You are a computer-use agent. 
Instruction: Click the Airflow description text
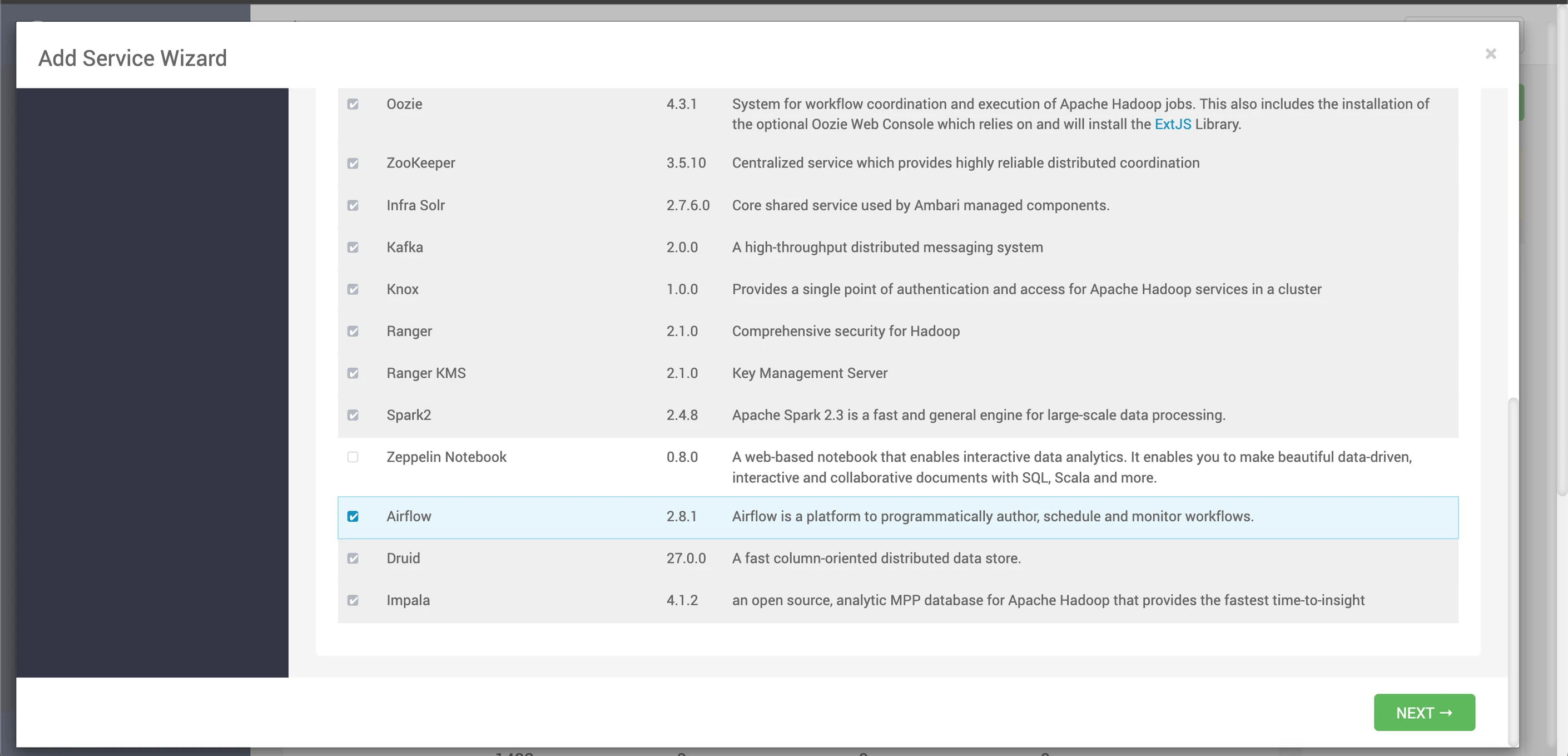[993, 517]
